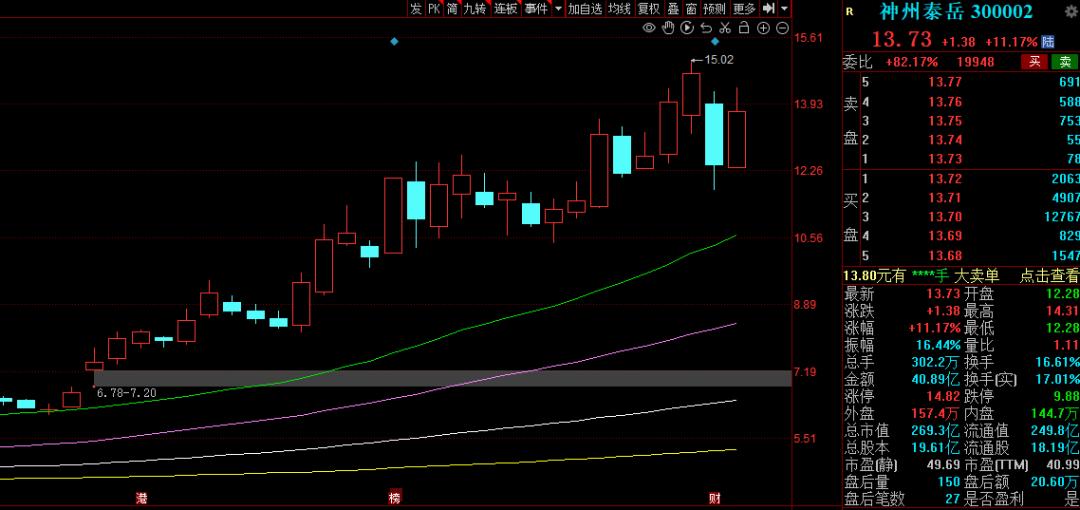The height and width of the screenshot is (510, 1080).
Task: Click the latest price 13.73 headline
Action: [x=902, y=39]
